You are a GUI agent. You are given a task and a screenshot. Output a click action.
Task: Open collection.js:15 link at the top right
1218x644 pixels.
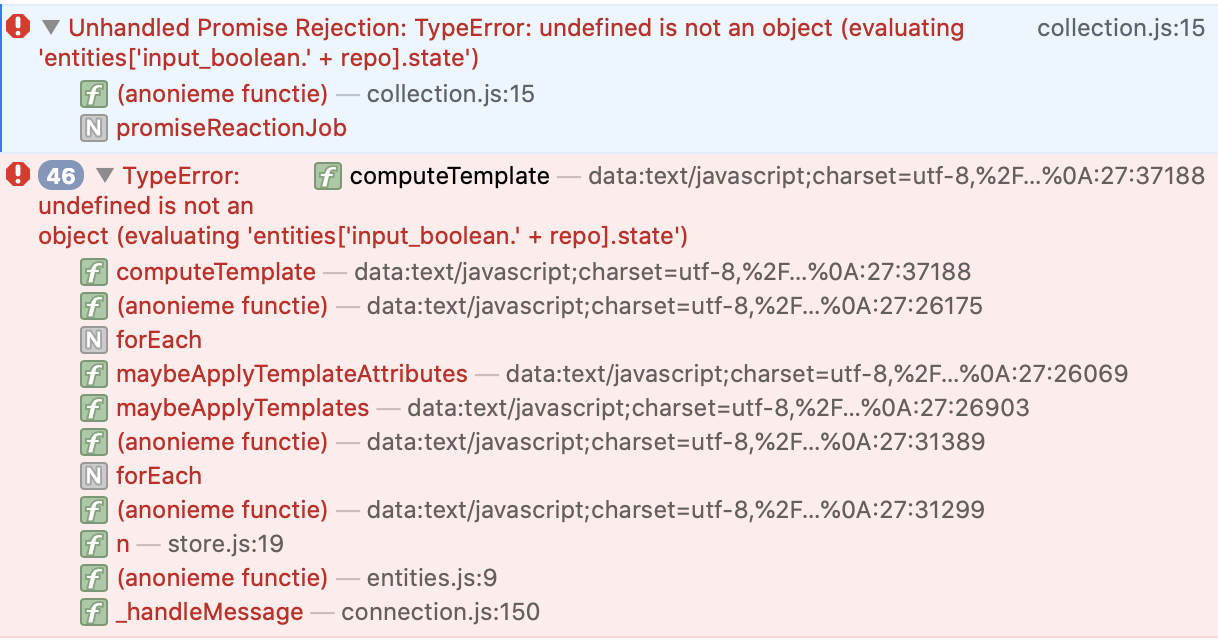point(1121,28)
